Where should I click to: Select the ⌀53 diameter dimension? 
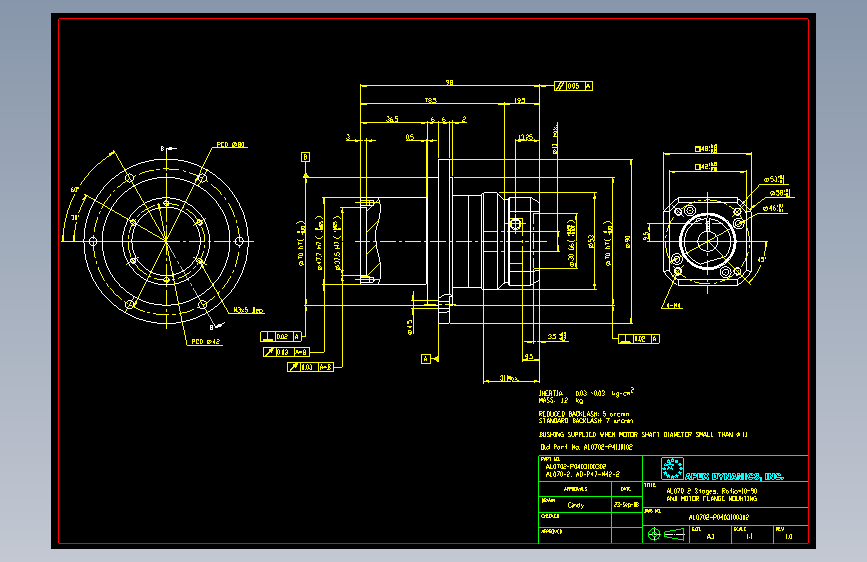coord(591,242)
